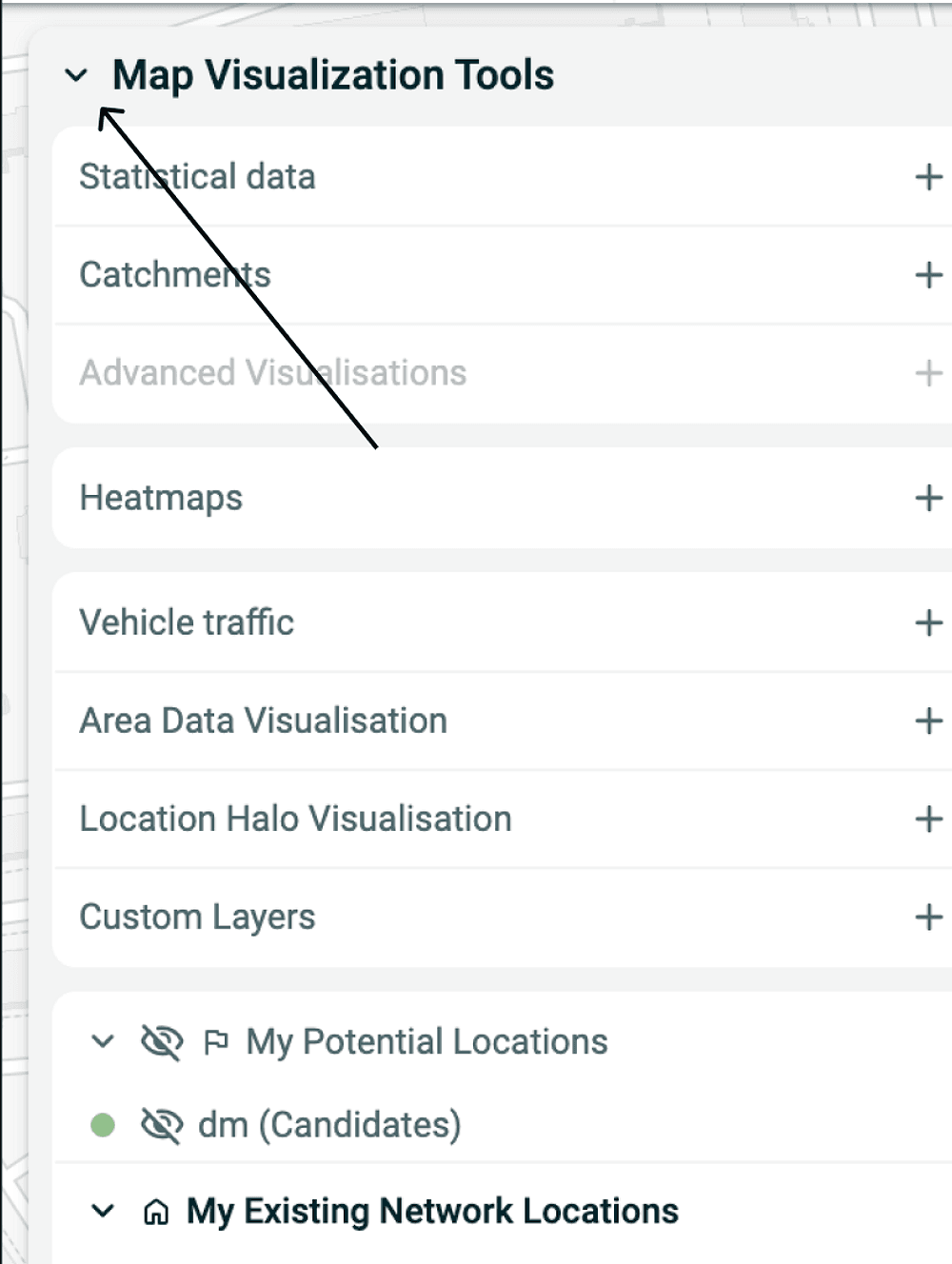Click the Statistical data label
Screen dimensions: 952x1264
coord(197,177)
